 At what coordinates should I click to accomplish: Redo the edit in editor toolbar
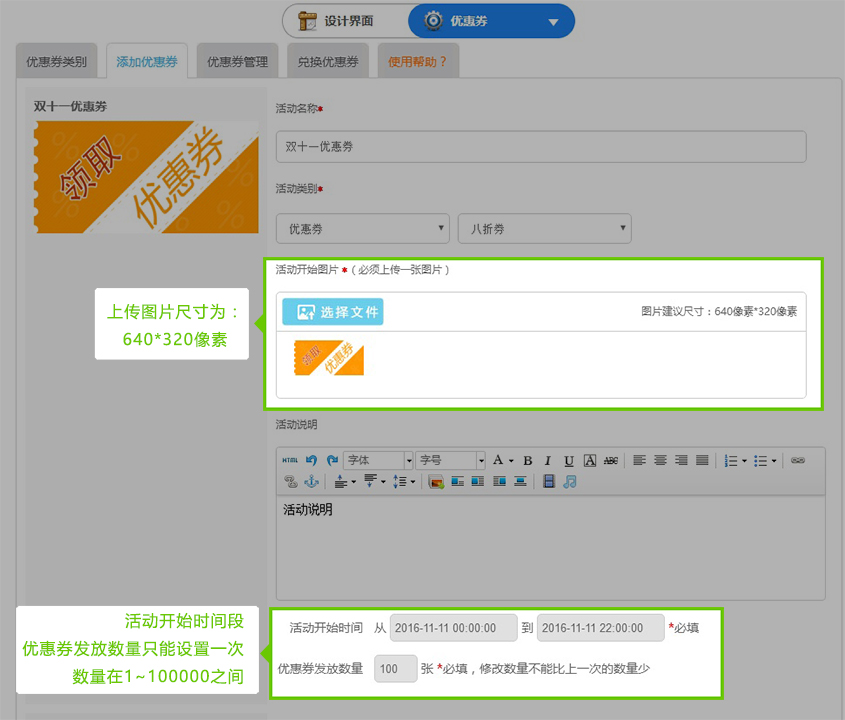331,461
